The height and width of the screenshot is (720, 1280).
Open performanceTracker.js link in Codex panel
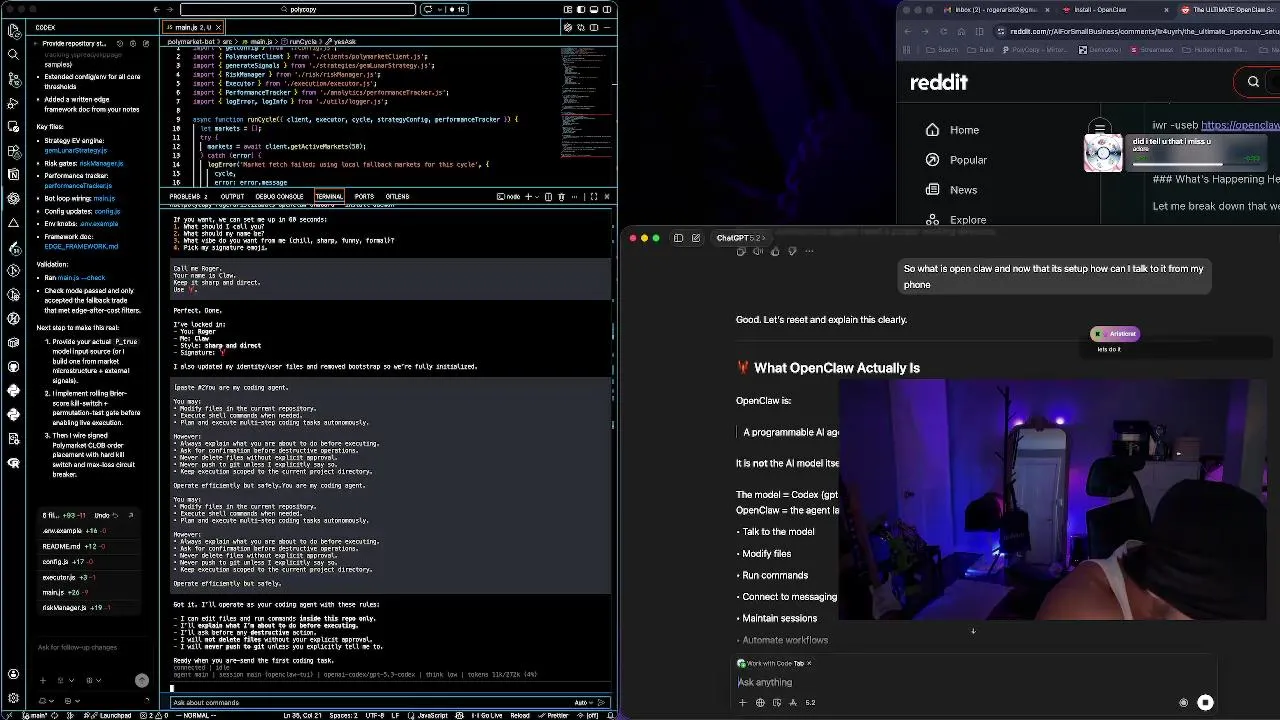click(x=78, y=185)
